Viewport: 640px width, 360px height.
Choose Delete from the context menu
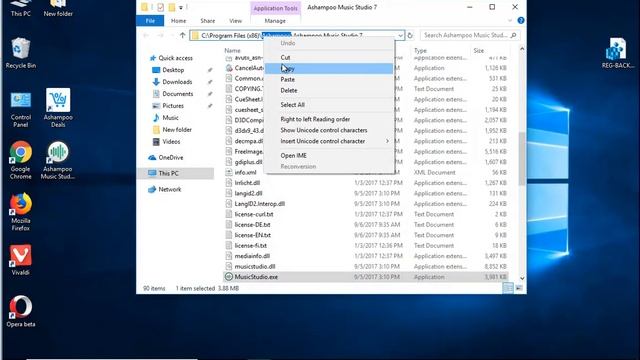330,91
